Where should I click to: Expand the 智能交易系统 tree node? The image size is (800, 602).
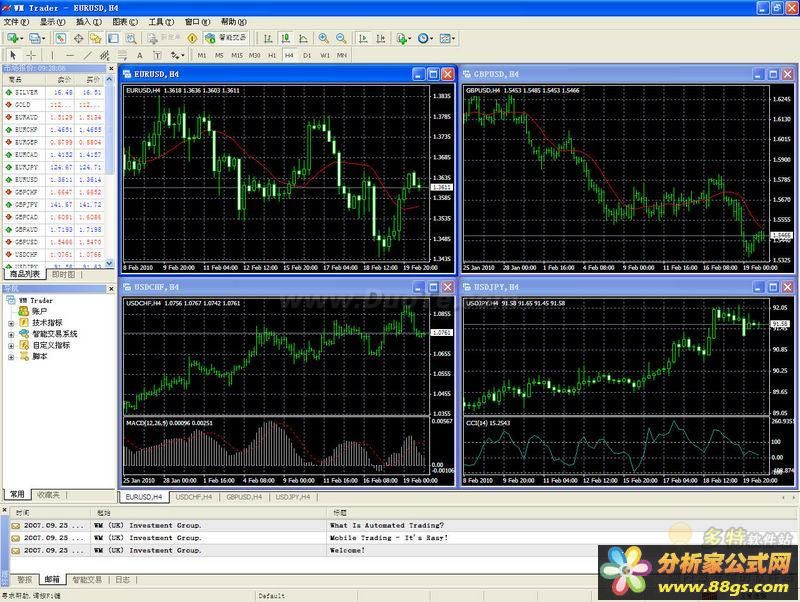[11, 335]
